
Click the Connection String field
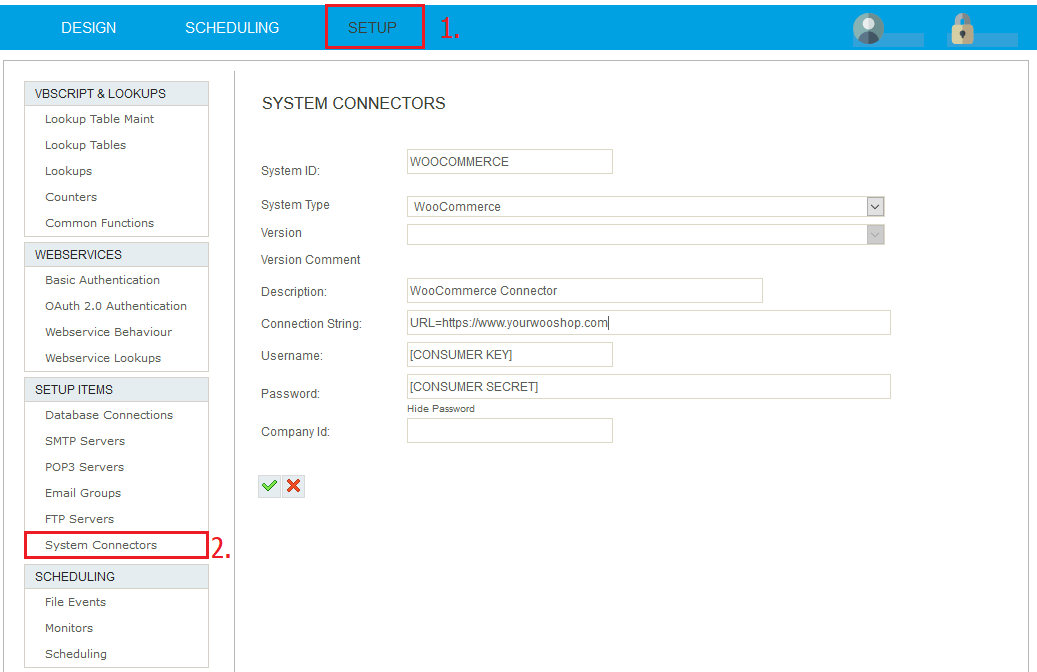click(x=649, y=323)
